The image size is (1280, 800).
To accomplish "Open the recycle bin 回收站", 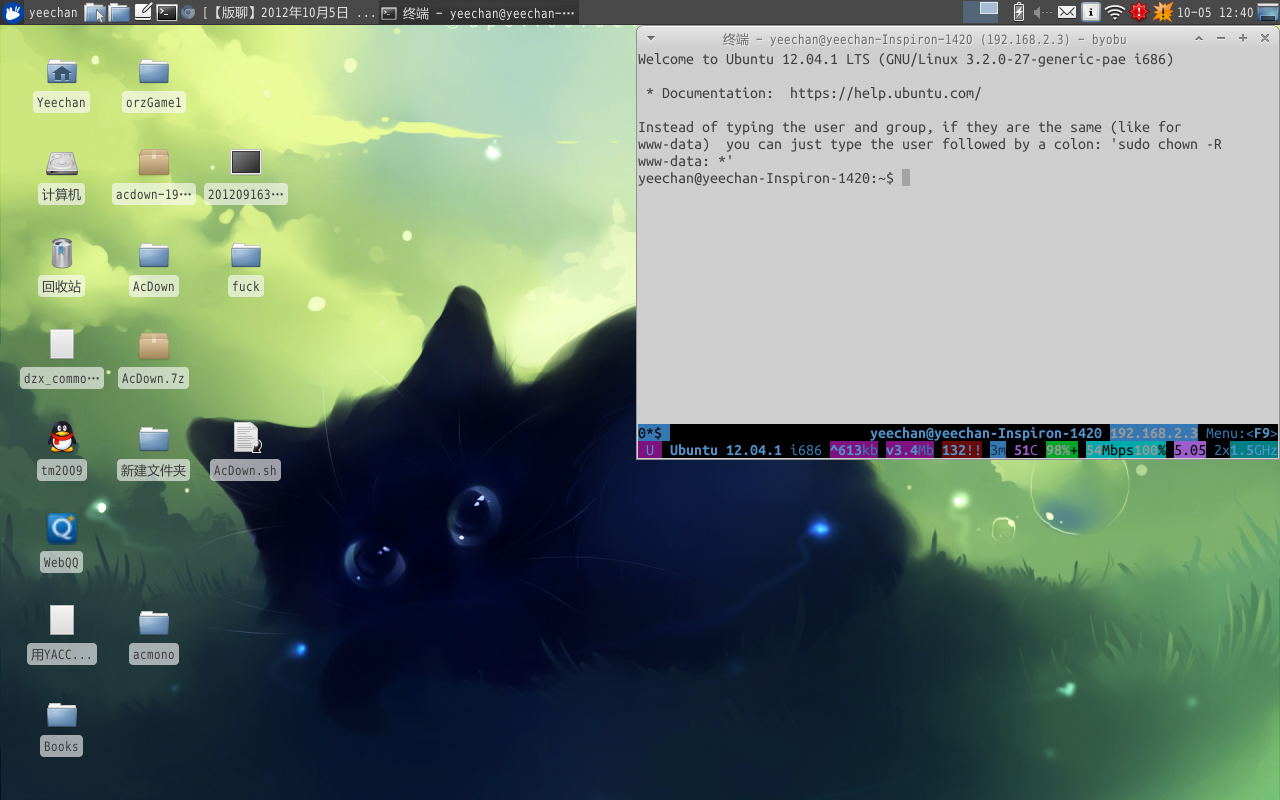I will click(x=62, y=254).
